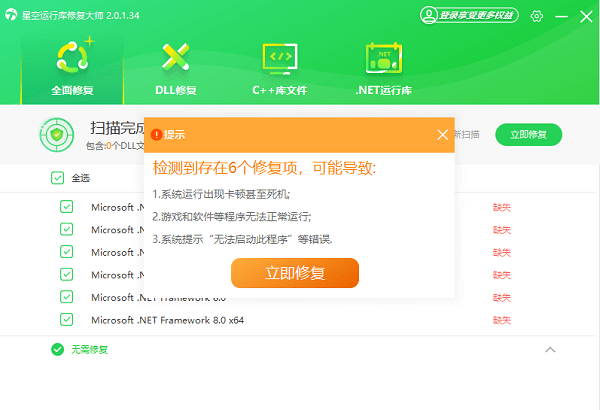This screenshot has width=600, height=410.
Task: Expand the 无需修复 section with chevron
Action: pyautogui.click(x=549, y=349)
